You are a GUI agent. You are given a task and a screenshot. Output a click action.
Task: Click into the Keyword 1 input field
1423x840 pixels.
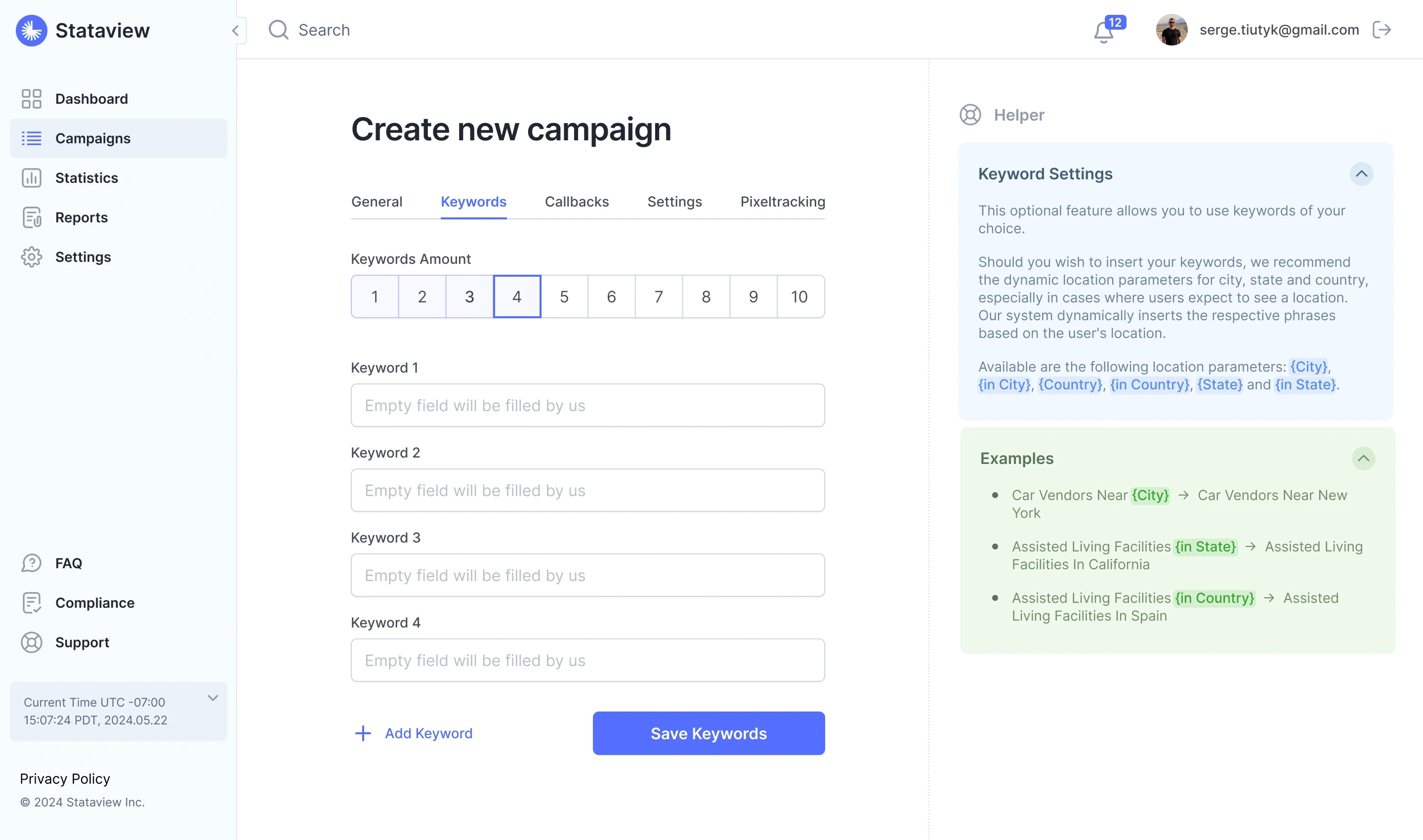[587, 405]
